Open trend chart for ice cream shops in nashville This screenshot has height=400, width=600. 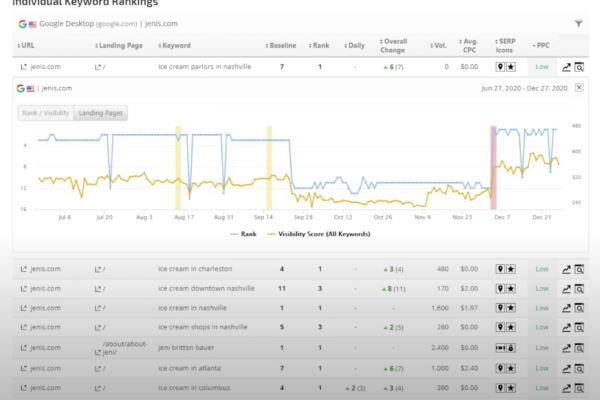point(566,328)
